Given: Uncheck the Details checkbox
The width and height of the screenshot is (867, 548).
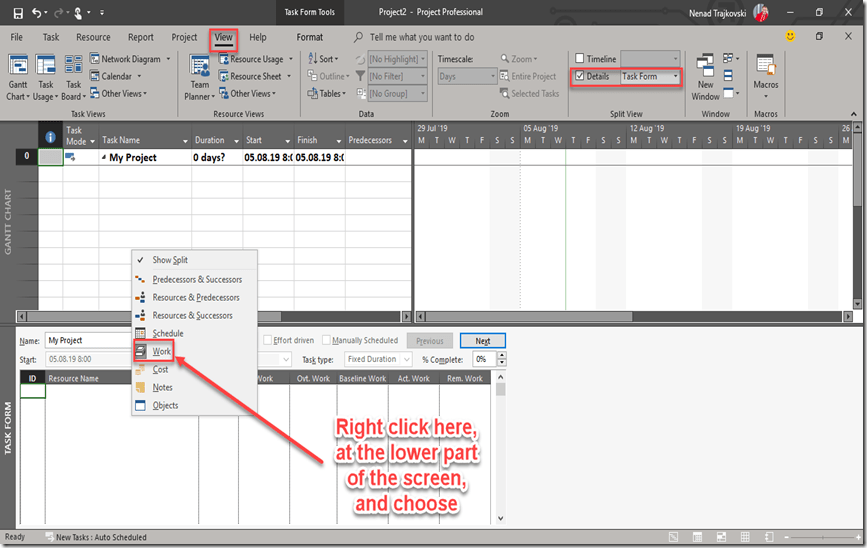Looking at the screenshot, I should pos(580,76).
